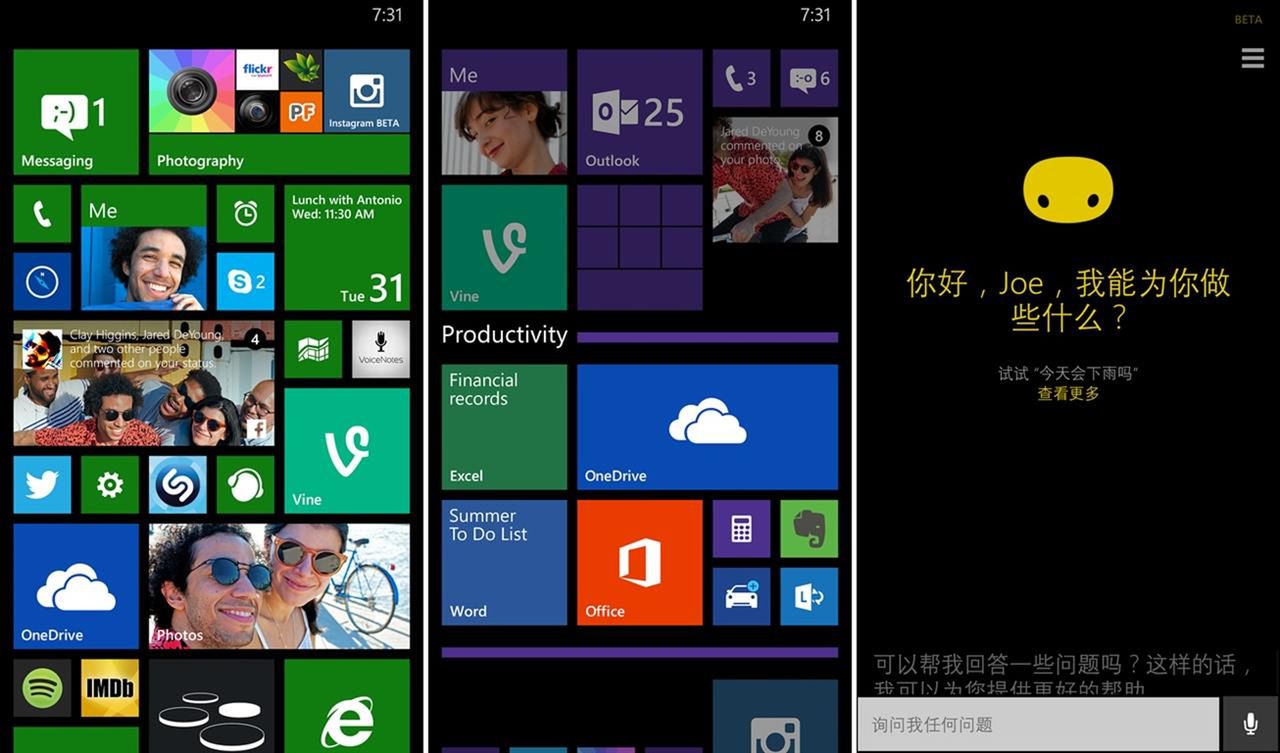Image resolution: width=1280 pixels, height=753 pixels.
Task: Open the round green app tile next to Shazam
Action: [245, 485]
